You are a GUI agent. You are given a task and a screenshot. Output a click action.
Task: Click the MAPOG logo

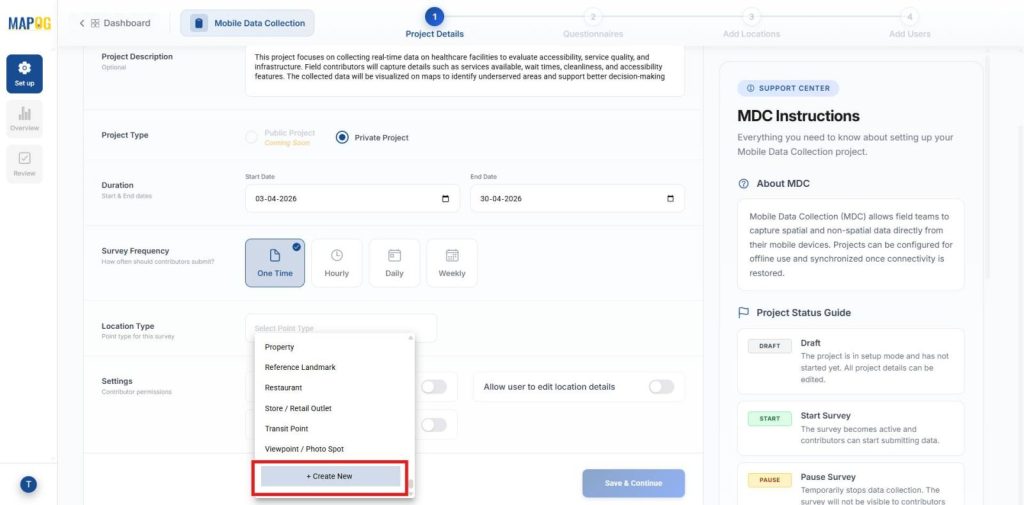click(x=29, y=23)
